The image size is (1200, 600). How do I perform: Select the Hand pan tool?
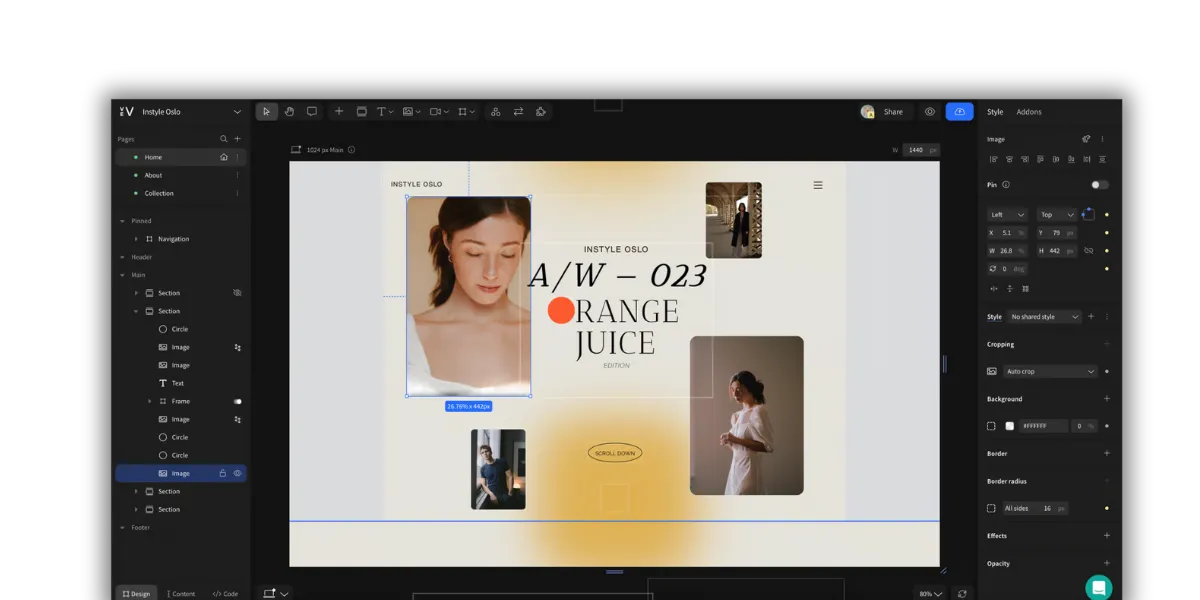pyautogui.click(x=289, y=111)
